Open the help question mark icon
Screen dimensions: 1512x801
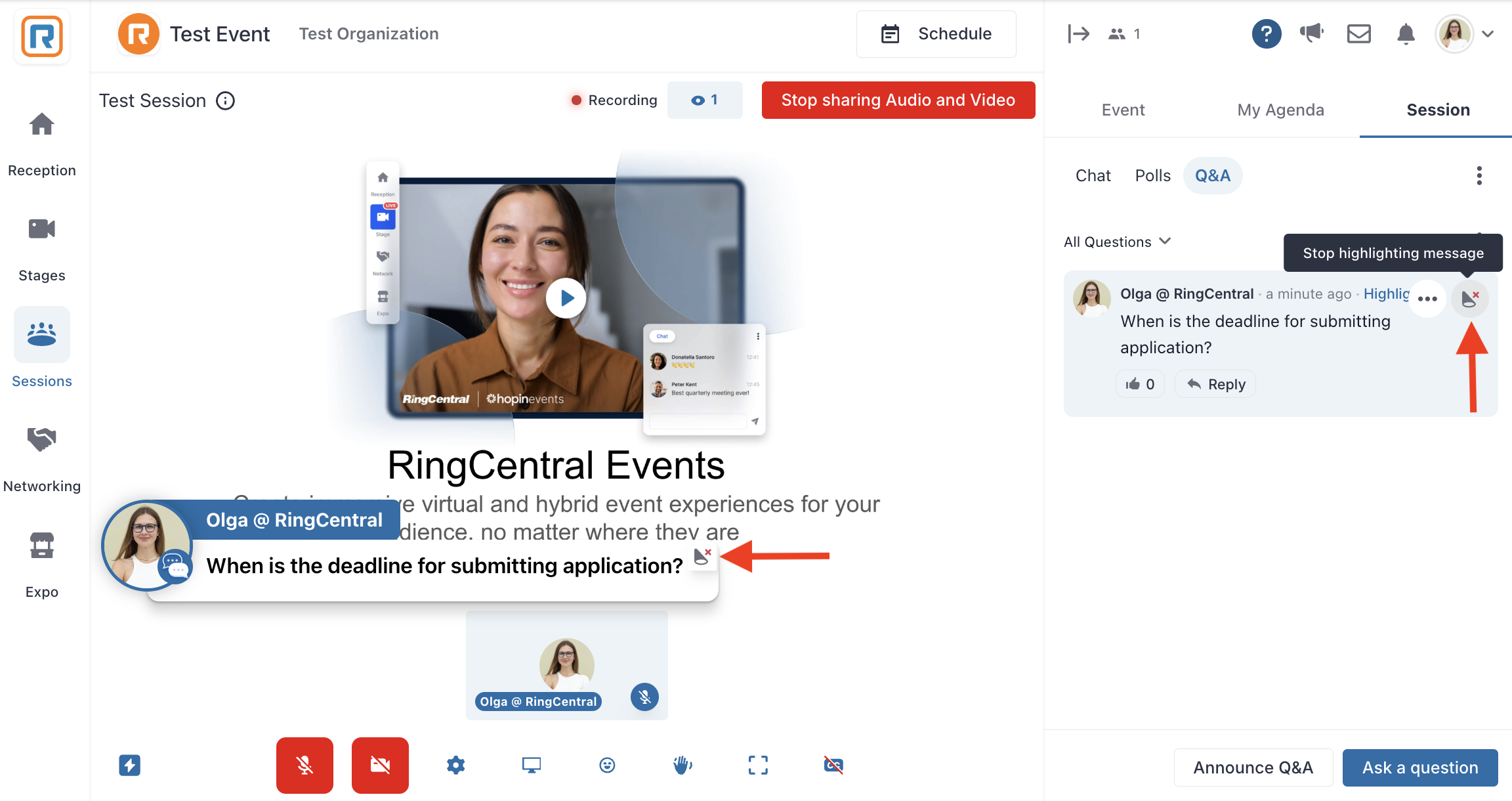(1266, 33)
